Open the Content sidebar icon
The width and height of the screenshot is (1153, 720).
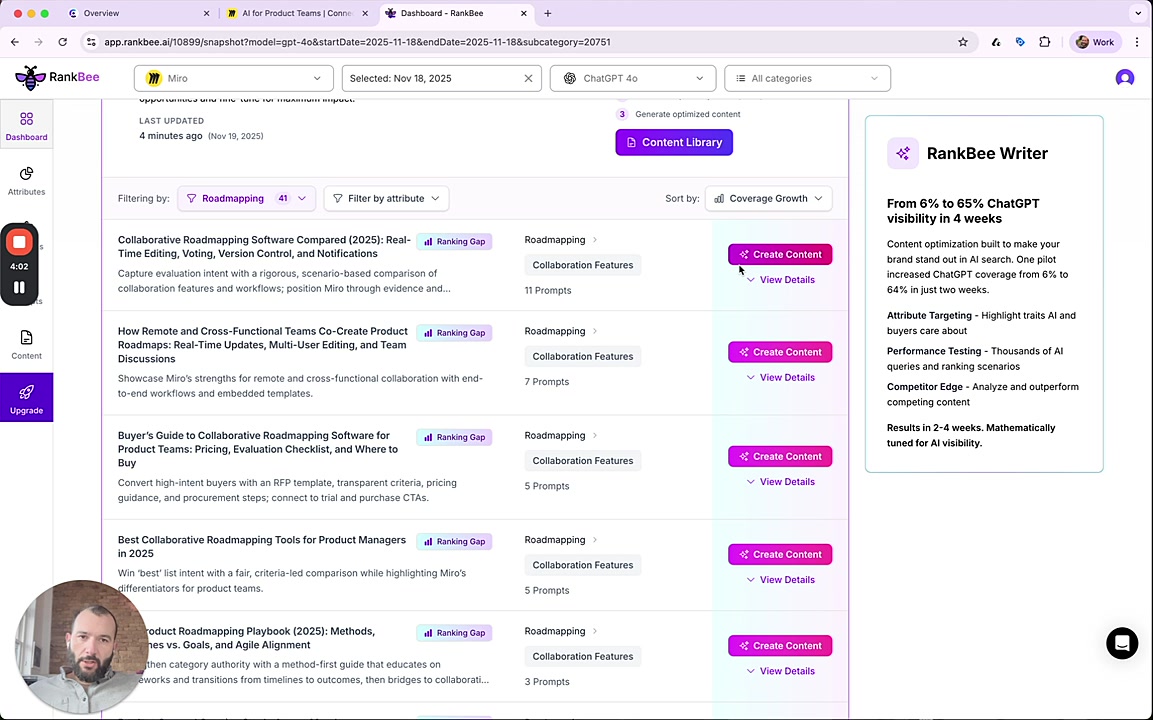(26, 344)
